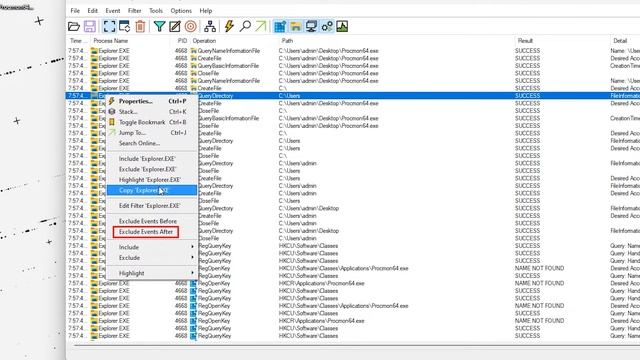Choose Properties... in the context menu

pyautogui.click(x=152, y=101)
